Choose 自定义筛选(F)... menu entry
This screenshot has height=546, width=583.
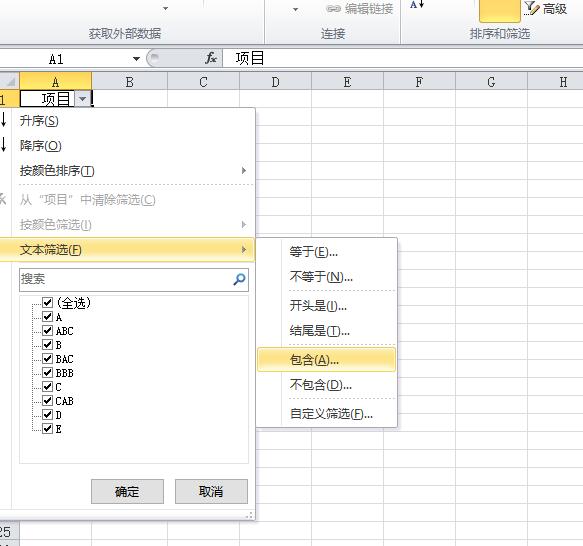(331, 414)
